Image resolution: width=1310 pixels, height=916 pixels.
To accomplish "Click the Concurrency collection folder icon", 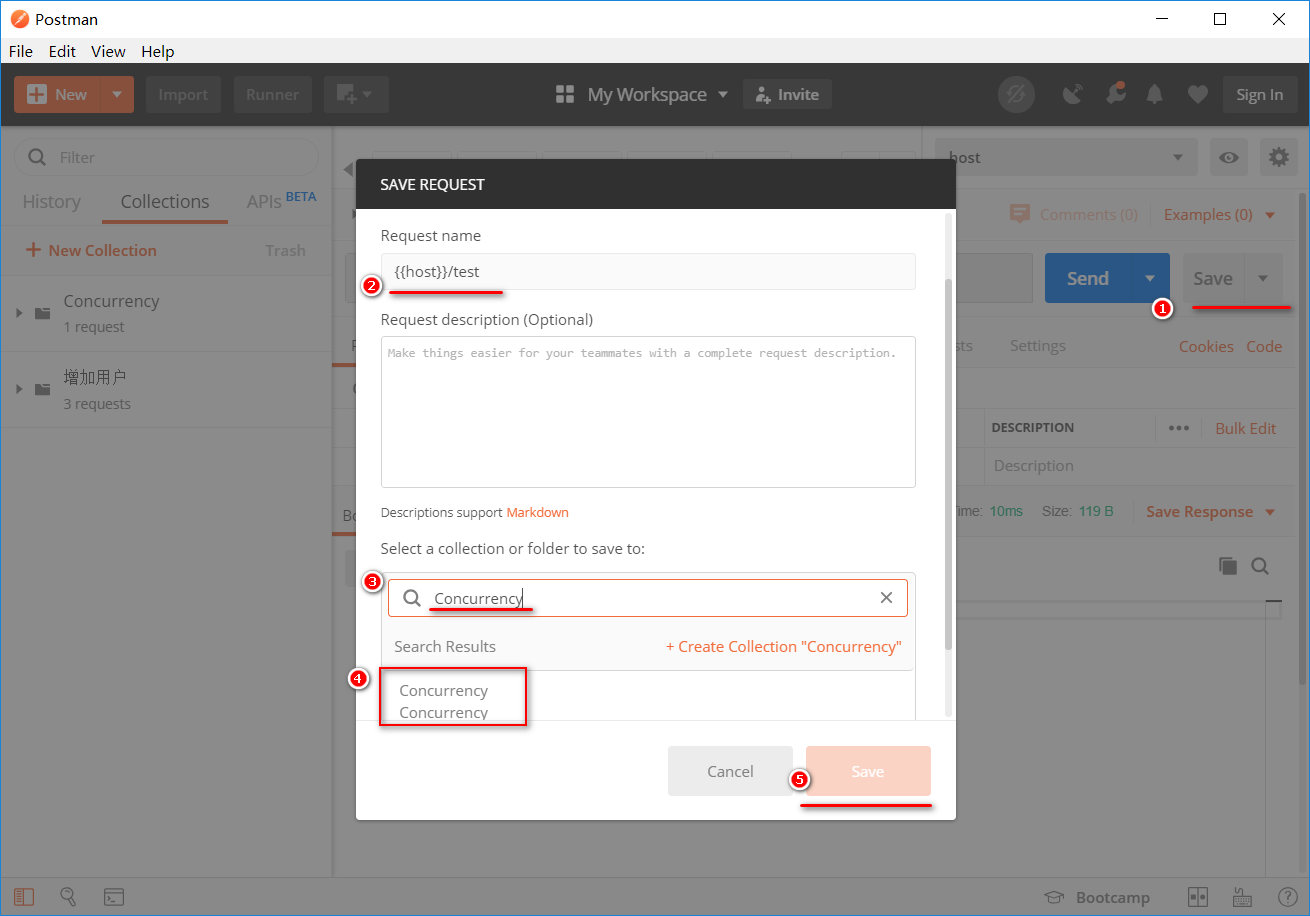I will click(43, 313).
